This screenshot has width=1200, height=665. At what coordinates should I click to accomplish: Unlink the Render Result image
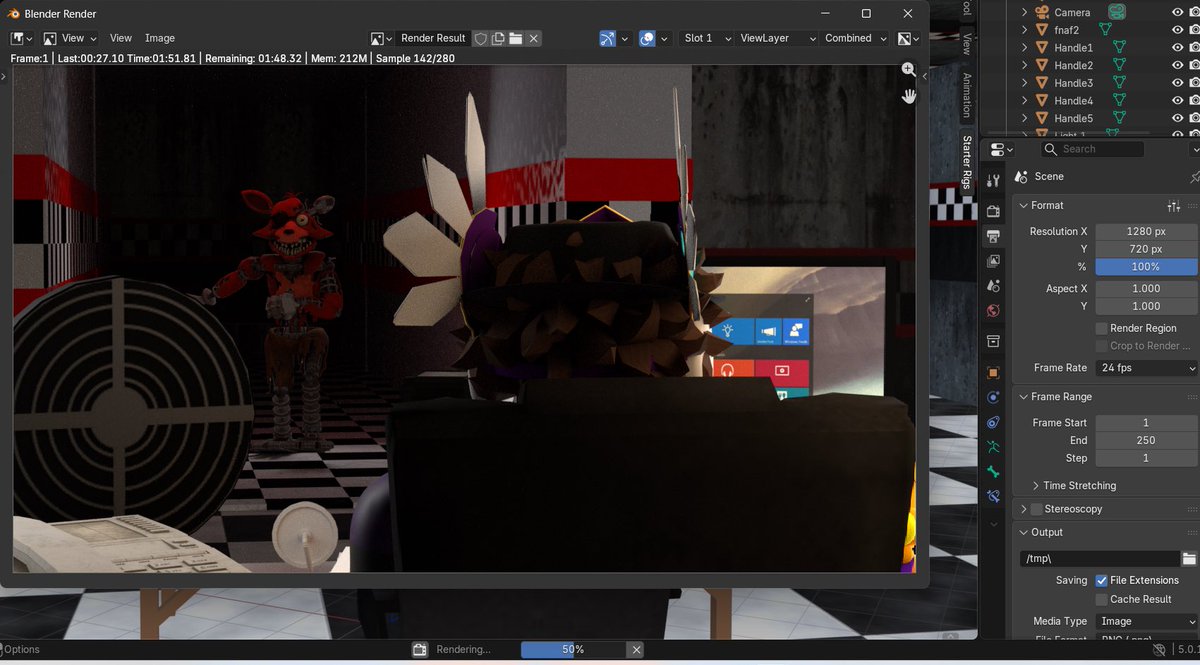(x=534, y=38)
